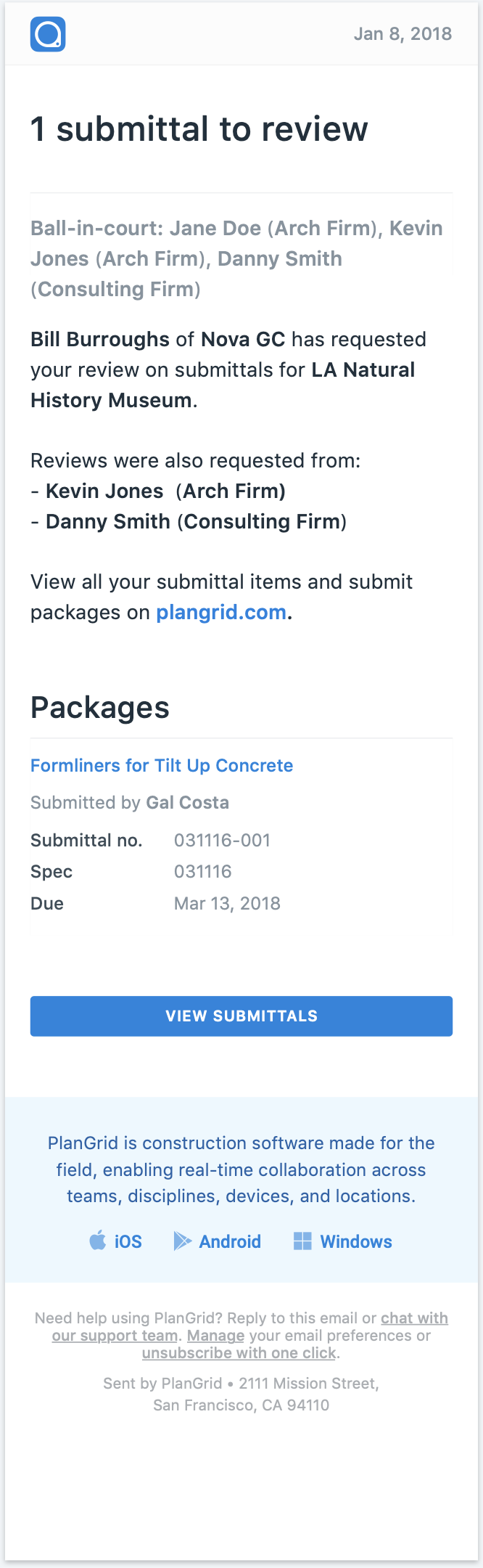The width and height of the screenshot is (483, 1568).
Task: Click the PlanGrid icon in the email header
Action: (x=46, y=33)
